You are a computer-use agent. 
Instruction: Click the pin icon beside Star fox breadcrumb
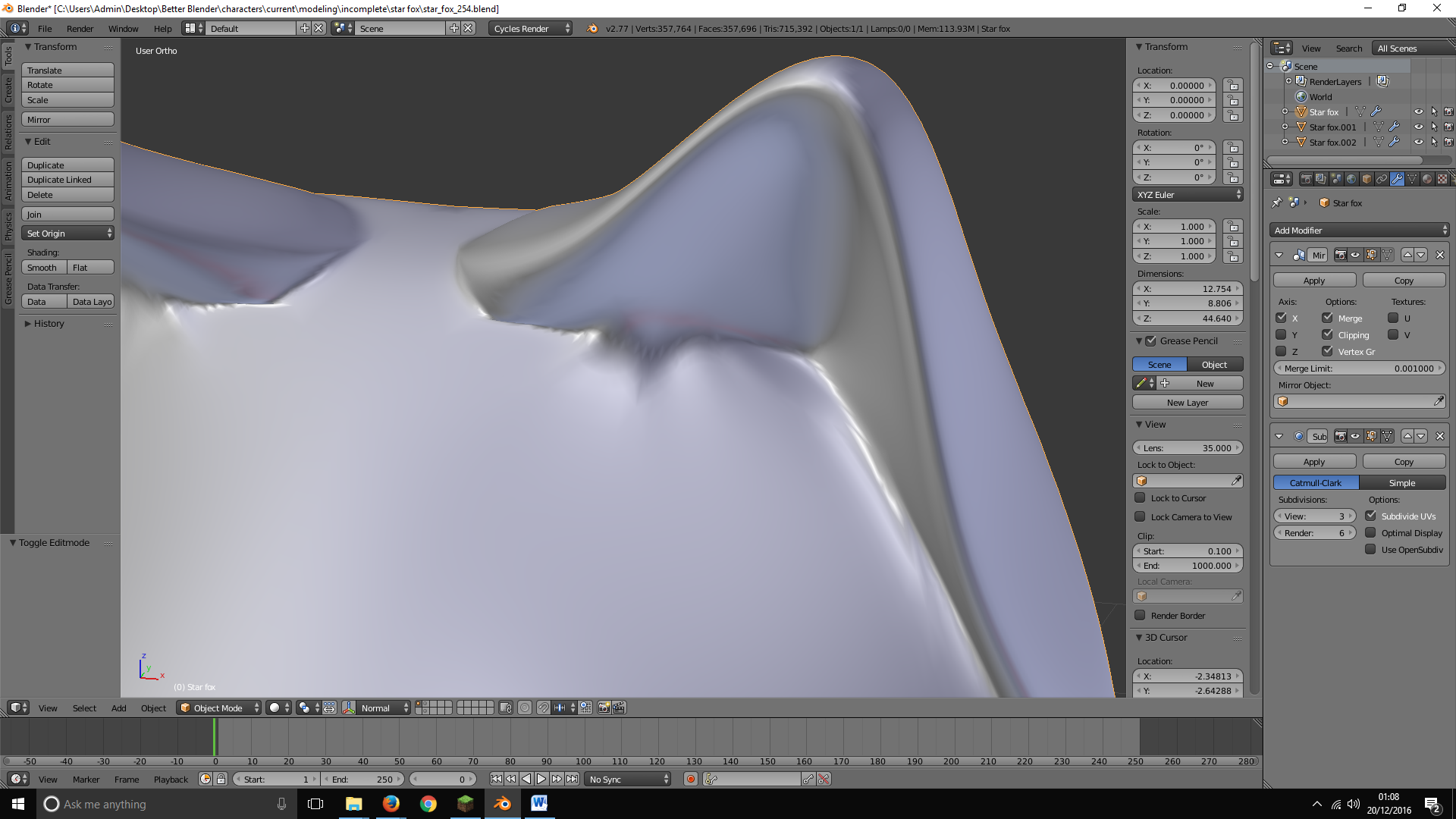(x=1277, y=202)
